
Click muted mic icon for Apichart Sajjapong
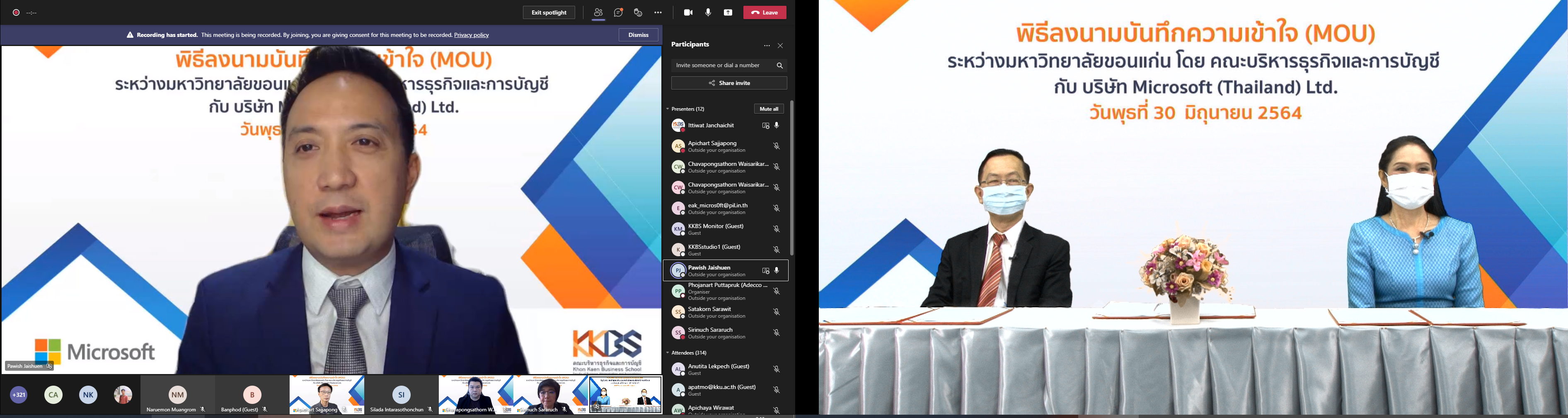click(x=777, y=146)
